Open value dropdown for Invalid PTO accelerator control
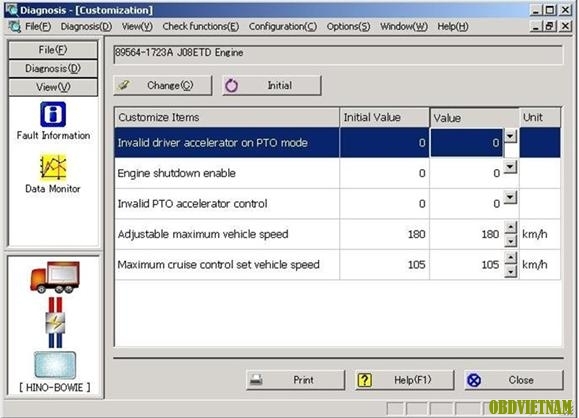The image size is (579, 418). (x=510, y=198)
